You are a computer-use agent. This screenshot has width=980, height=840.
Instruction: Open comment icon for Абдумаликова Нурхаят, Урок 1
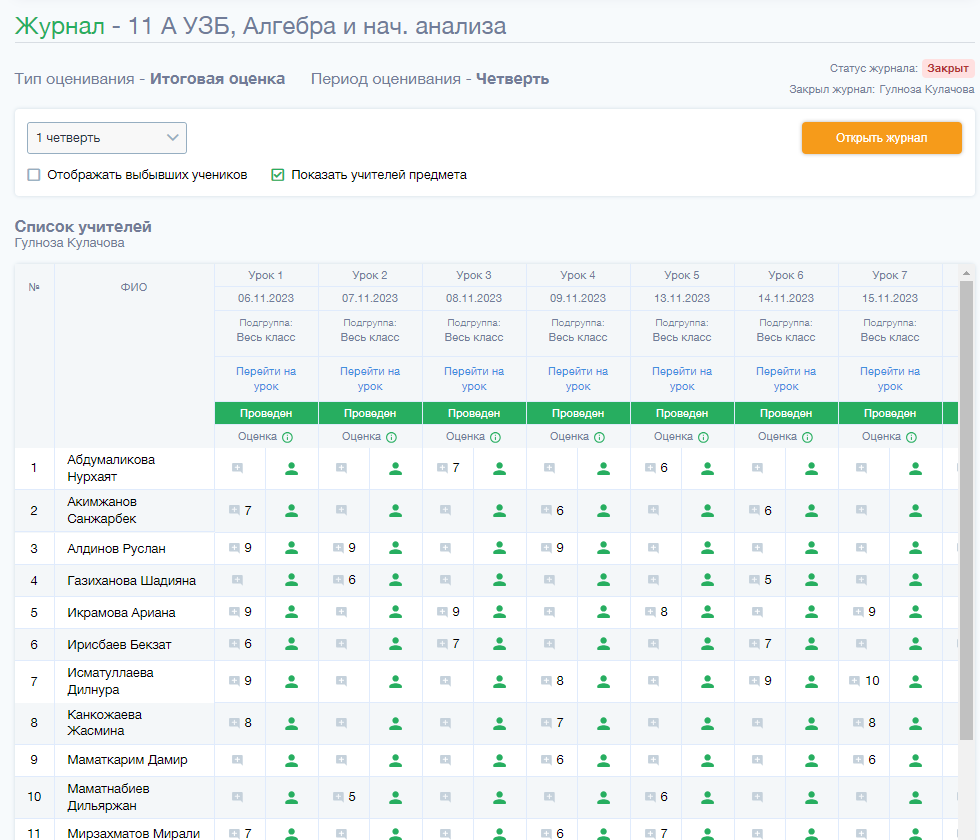[x=238, y=468]
